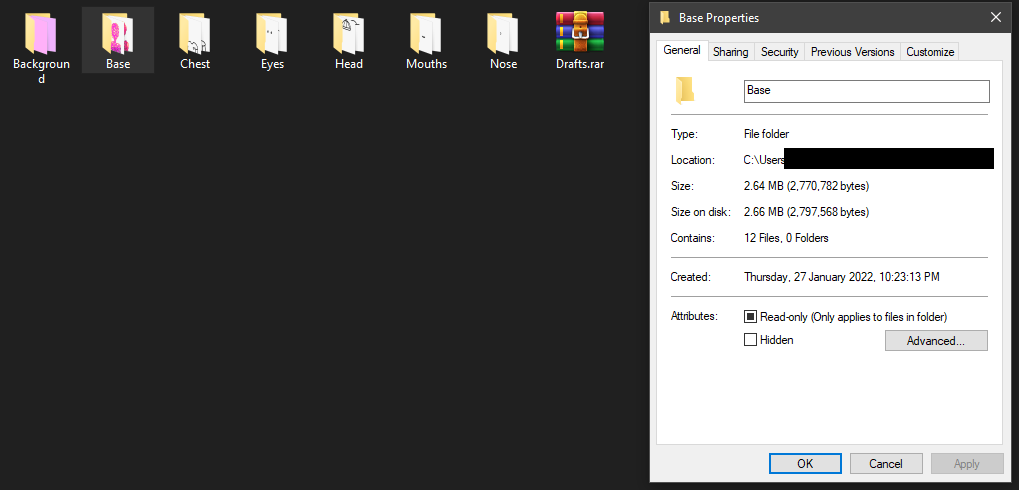Select the Drafts.rar archive icon
This screenshot has width=1019, height=490.
(x=580, y=31)
